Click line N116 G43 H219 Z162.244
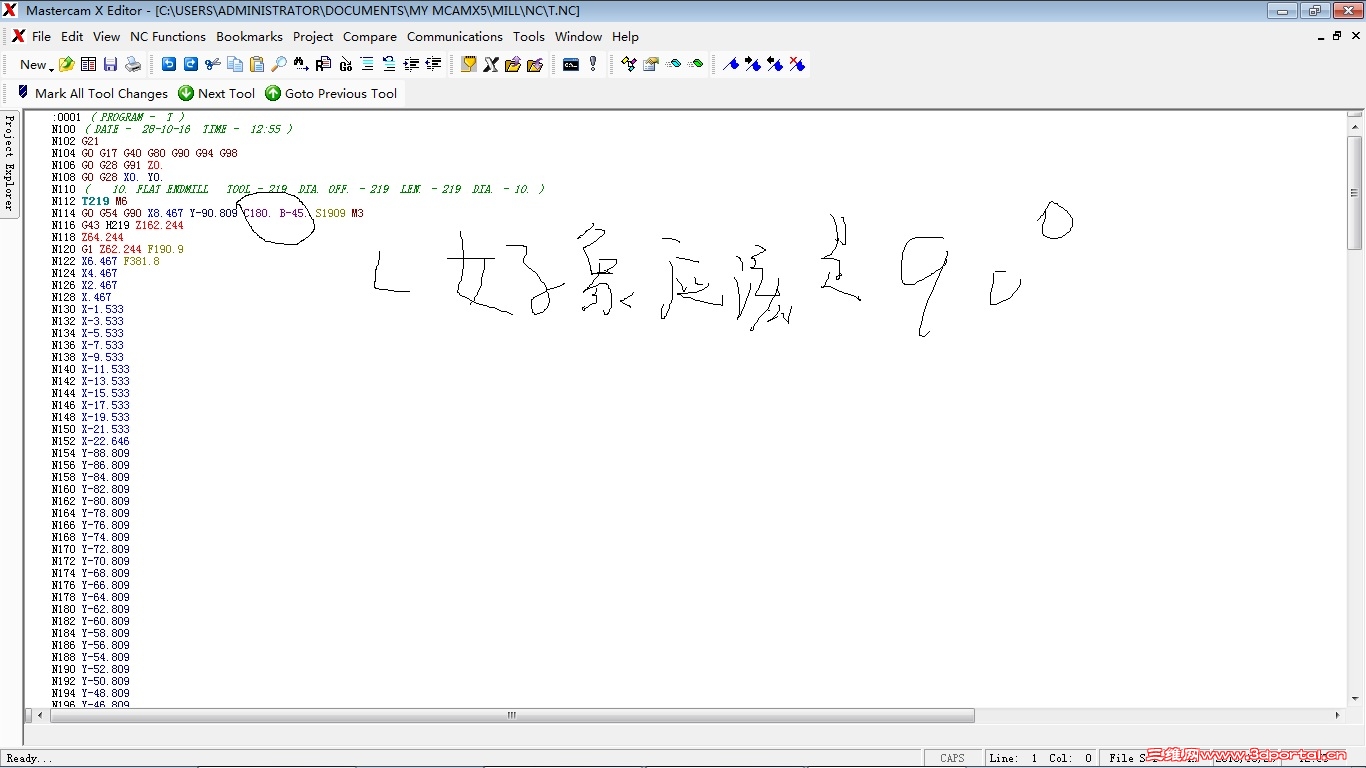This screenshot has width=1366, height=768. (118, 225)
